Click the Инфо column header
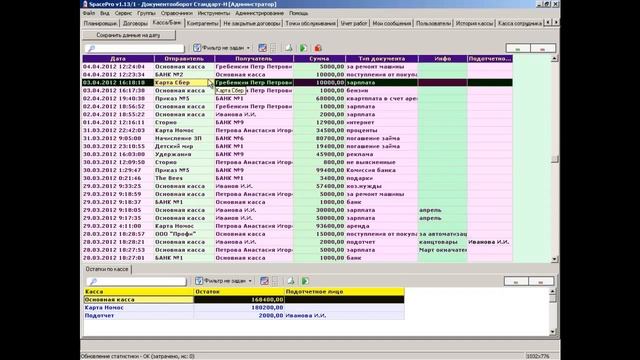The width and height of the screenshot is (640, 360). 442,59
